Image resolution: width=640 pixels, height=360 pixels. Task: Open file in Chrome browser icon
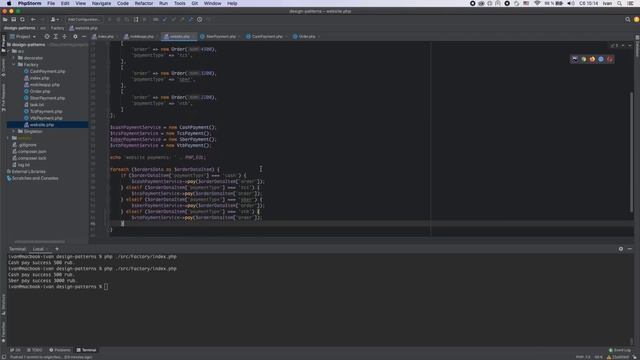pyautogui.click(x=584, y=59)
